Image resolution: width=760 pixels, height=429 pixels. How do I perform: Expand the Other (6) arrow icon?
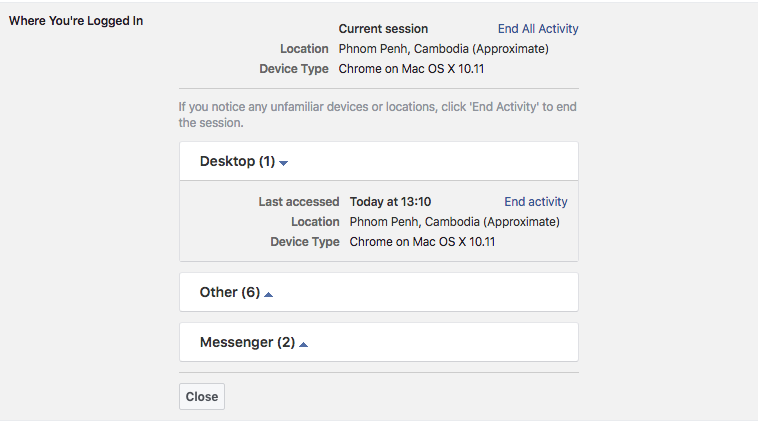tap(269, 294)
